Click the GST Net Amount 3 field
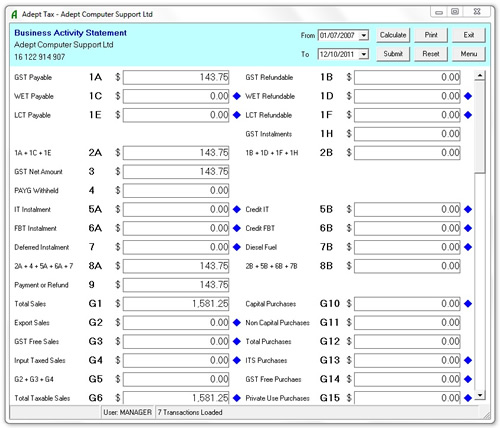This screenshot has width=500, height=428. point(176,172)
